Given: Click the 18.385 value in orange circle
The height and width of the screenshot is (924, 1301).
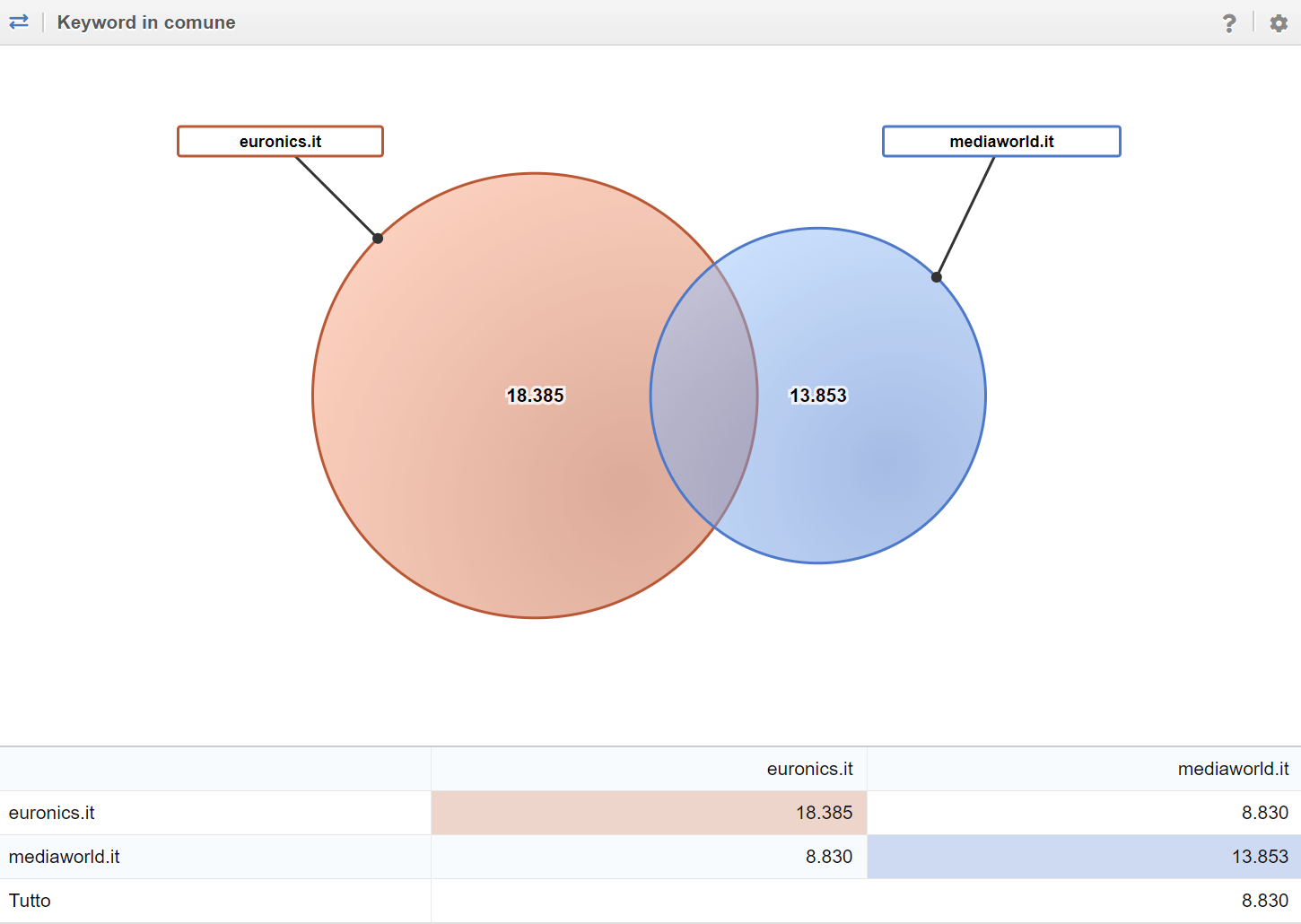Looking at the screenshot, I should coord(536,396).
